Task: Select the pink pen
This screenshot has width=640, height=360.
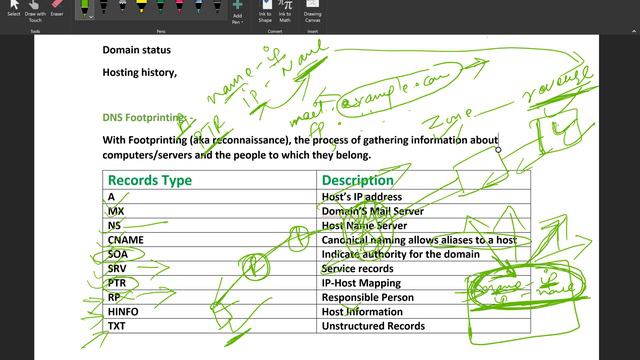Action: [x=179, y=7]
